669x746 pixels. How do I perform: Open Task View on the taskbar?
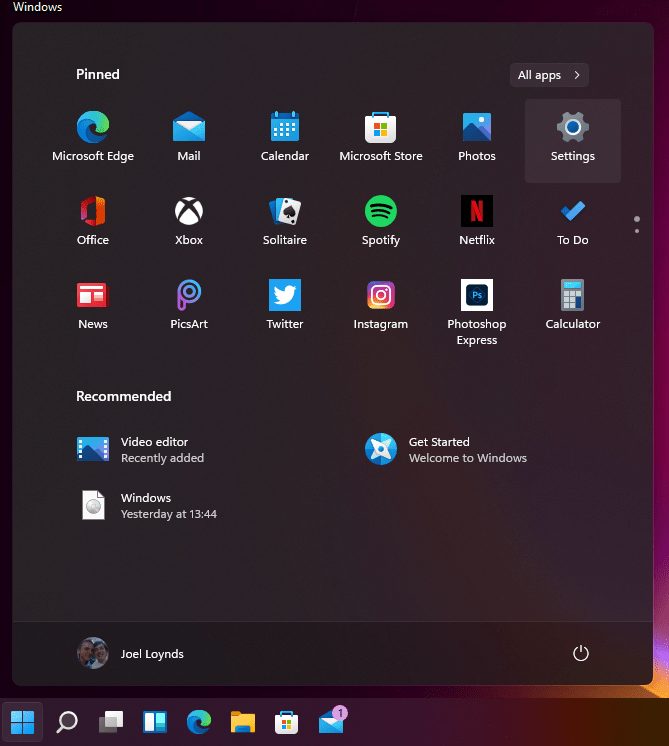[111, 722]
